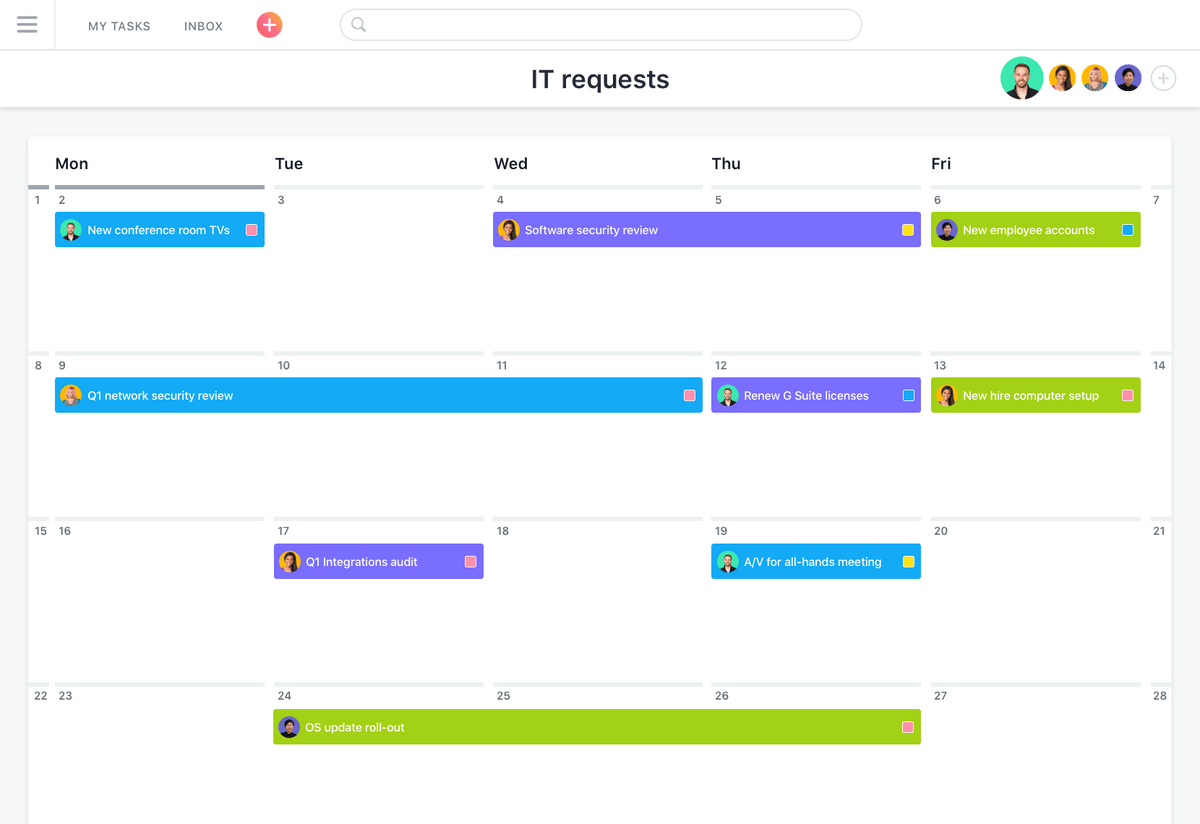Open the INBOX tab
1200x824 pixels.
point(203,26)
